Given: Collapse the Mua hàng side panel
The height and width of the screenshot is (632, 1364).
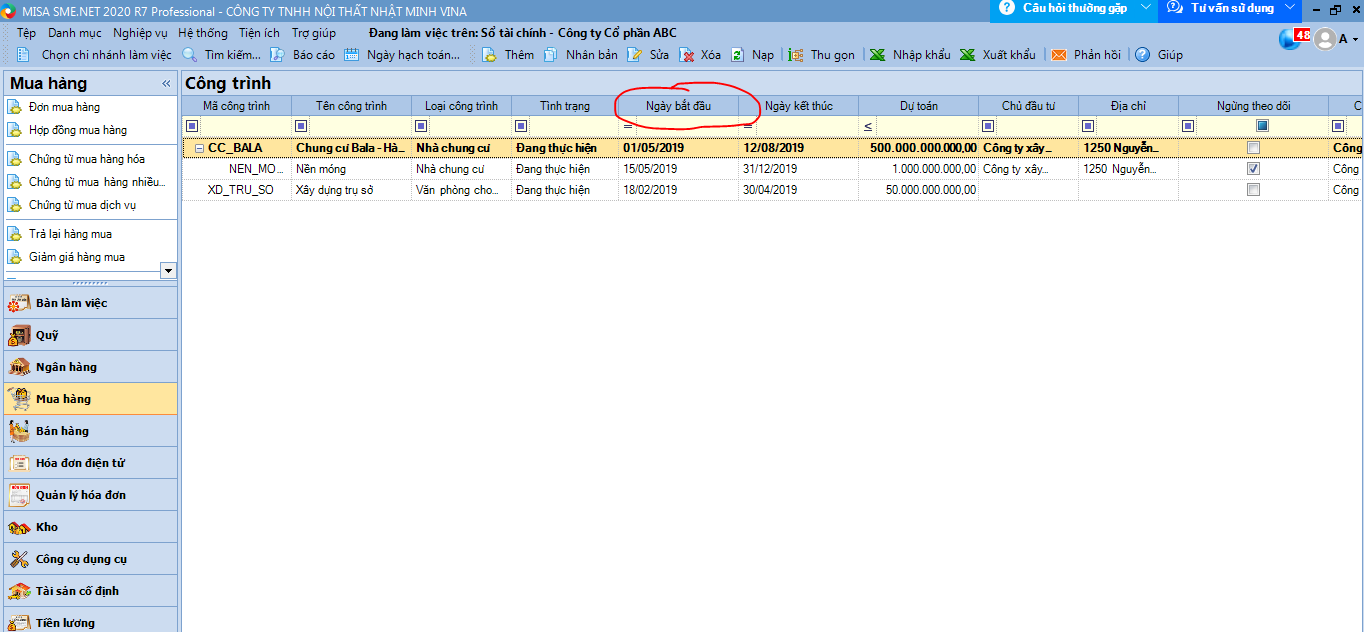Looking at the screenshot, I should point(166,84).
